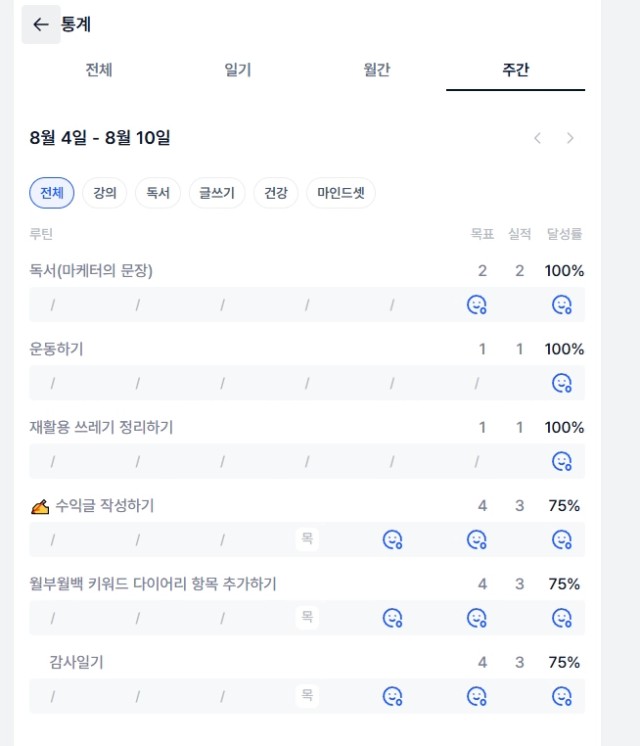
Task: Filter routines by 마인드셋 chip
Action: coord(341,193)
